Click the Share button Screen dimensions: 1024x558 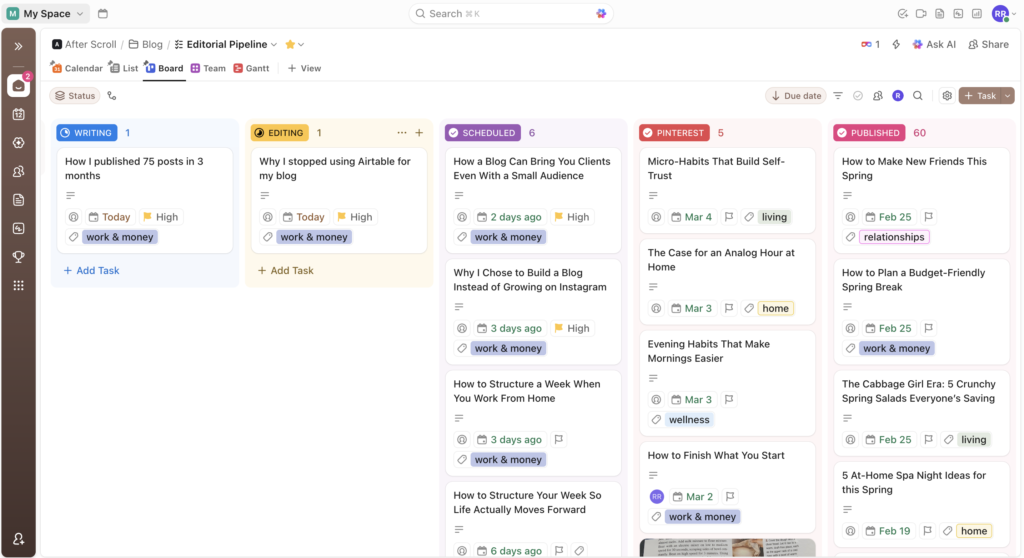tap(988, 44)
